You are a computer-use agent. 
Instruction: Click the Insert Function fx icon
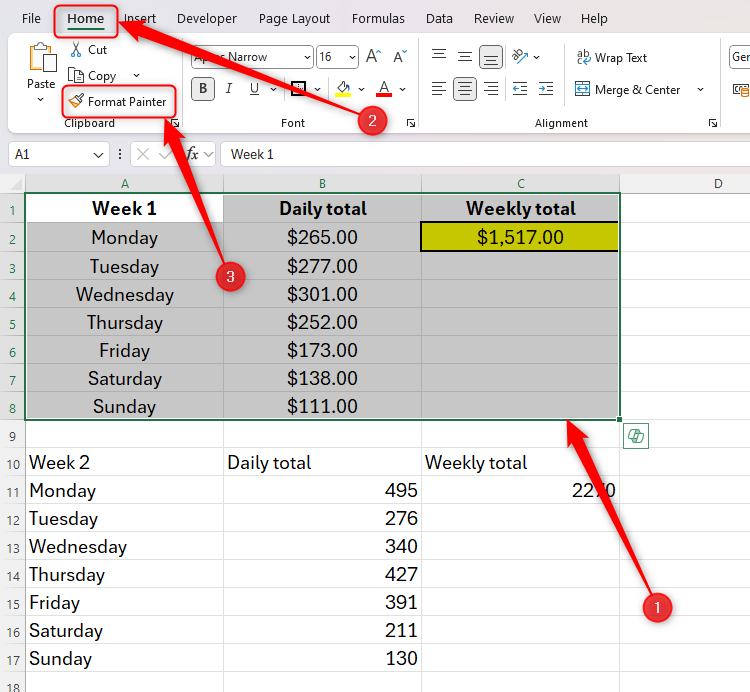(194, 154)
